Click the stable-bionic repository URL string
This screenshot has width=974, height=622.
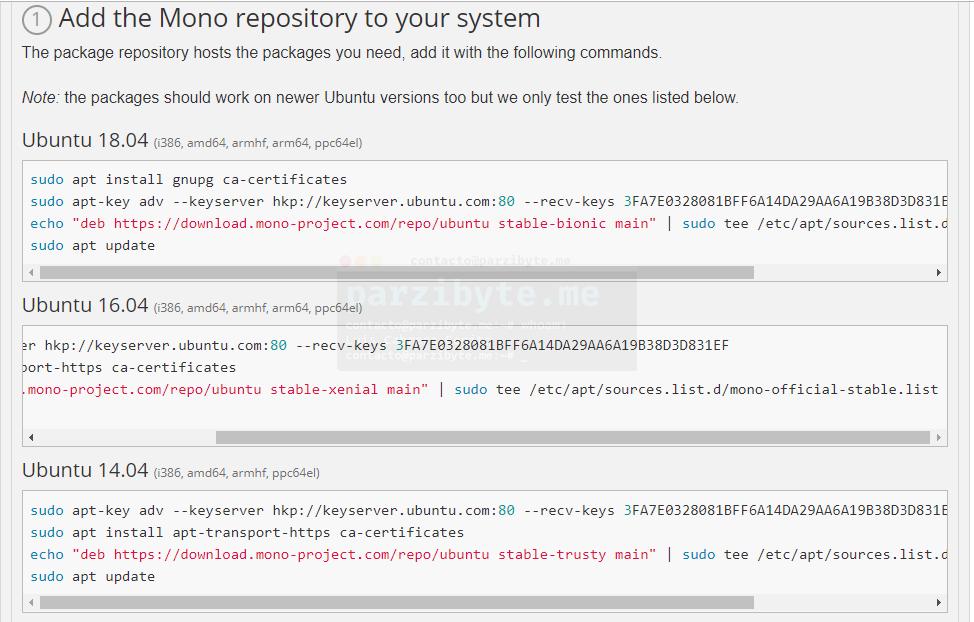pos(364,224)
